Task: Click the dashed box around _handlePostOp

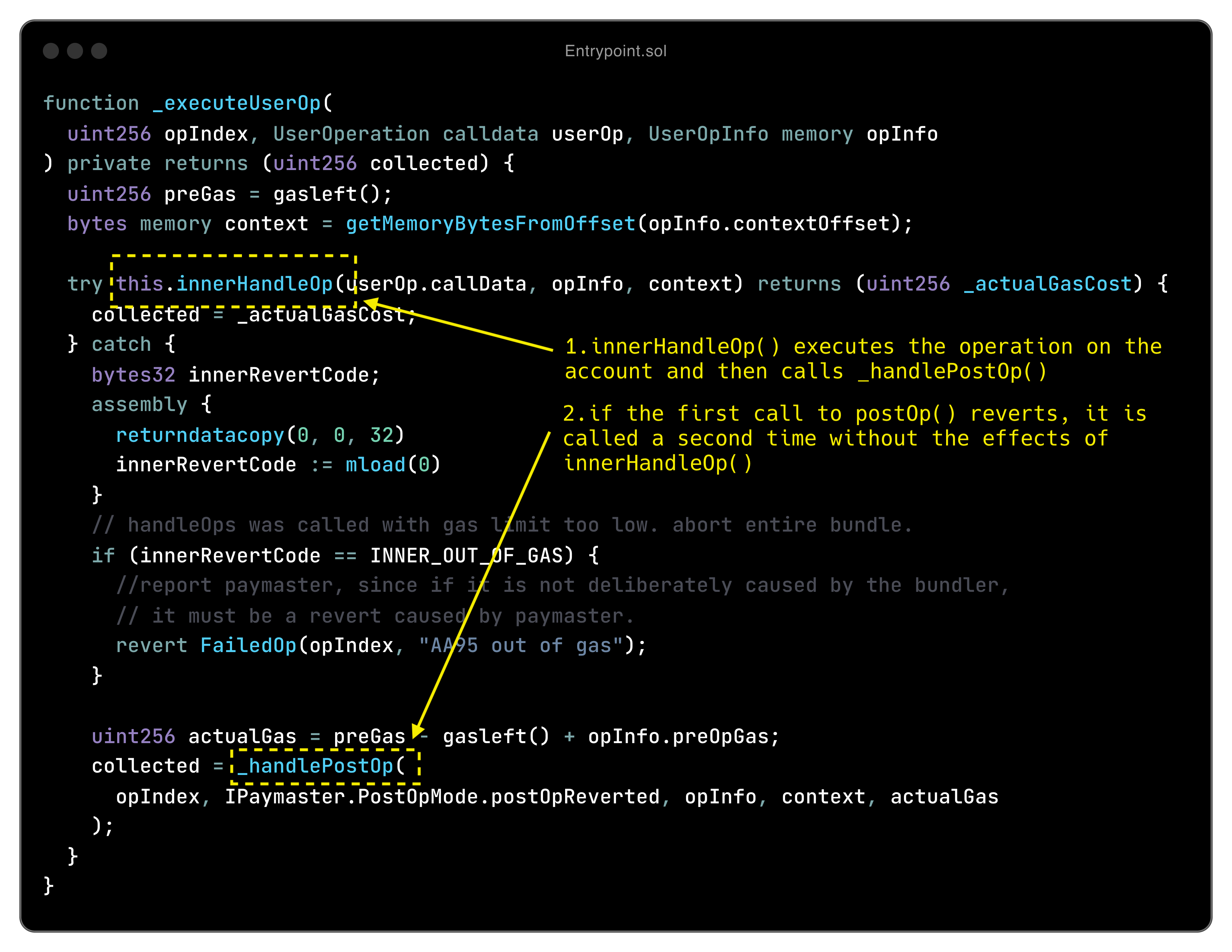Action: (x=325, y=767)
